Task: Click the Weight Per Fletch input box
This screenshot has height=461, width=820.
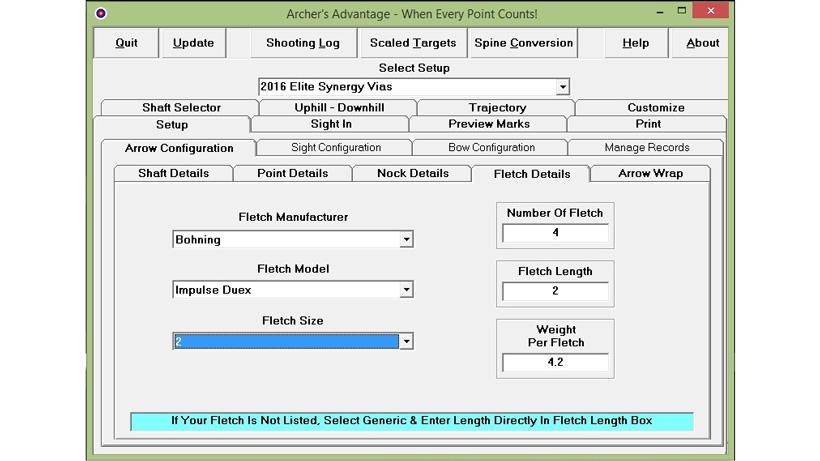Action: pyautogui.click(x=555, y=362)
